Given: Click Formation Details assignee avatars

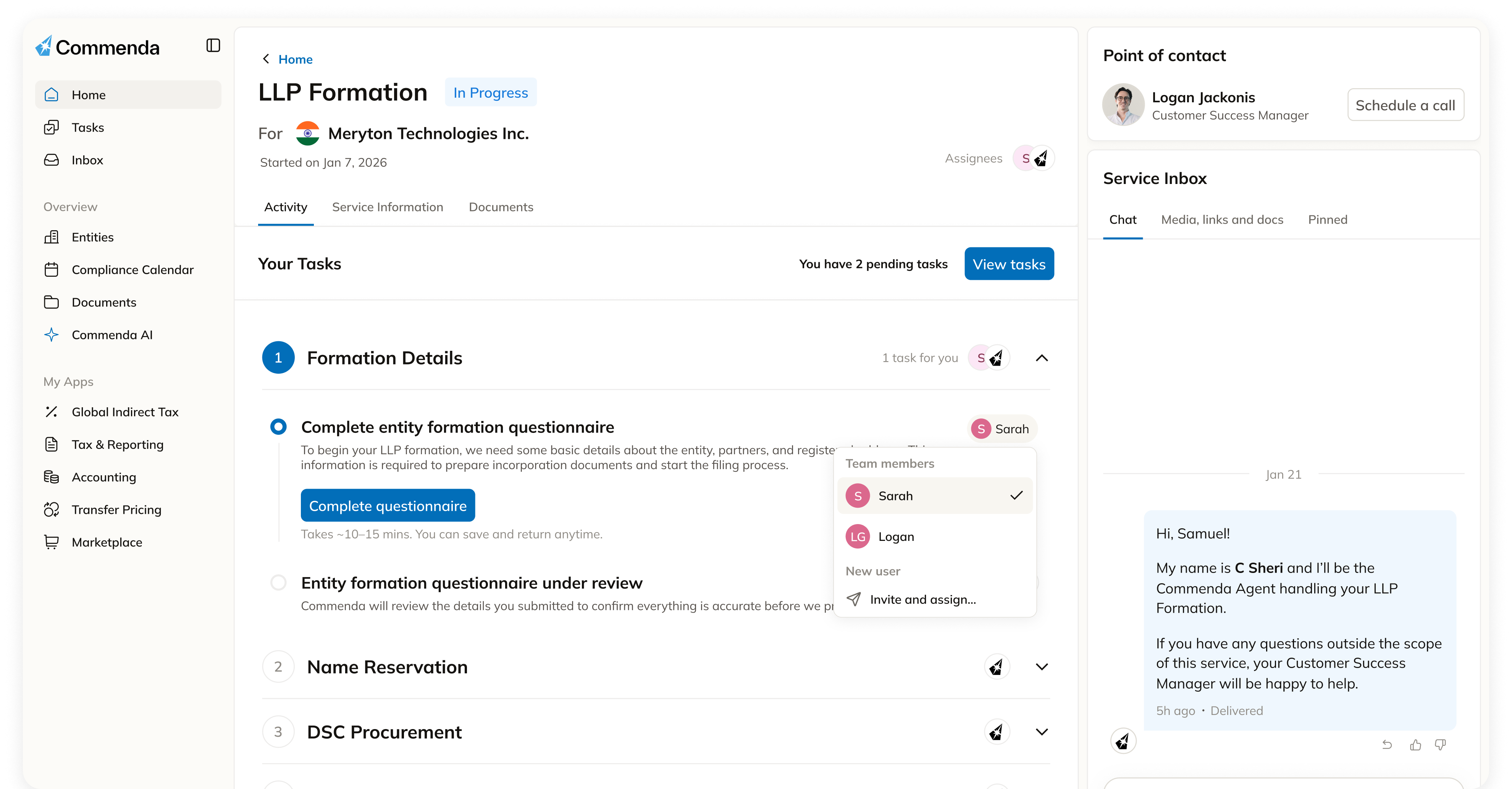Looking at the screenshot, I should point(989,358).
